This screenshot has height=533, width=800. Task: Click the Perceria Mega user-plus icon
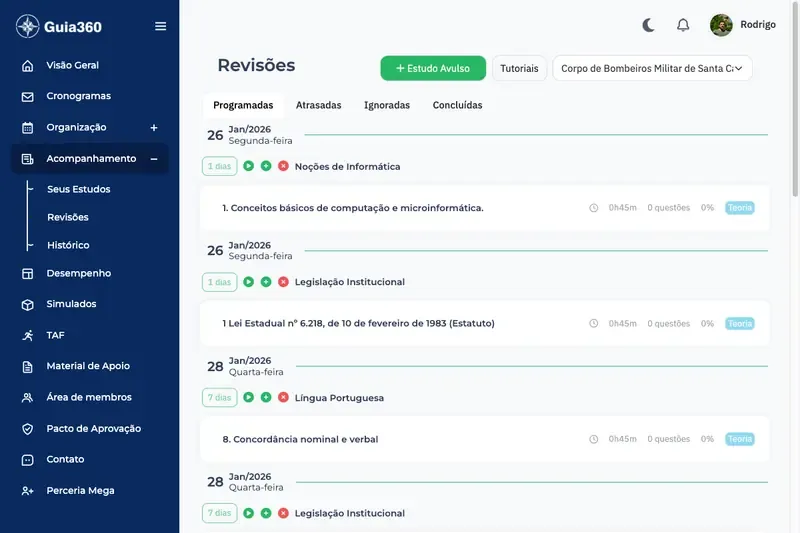(28, 491)
